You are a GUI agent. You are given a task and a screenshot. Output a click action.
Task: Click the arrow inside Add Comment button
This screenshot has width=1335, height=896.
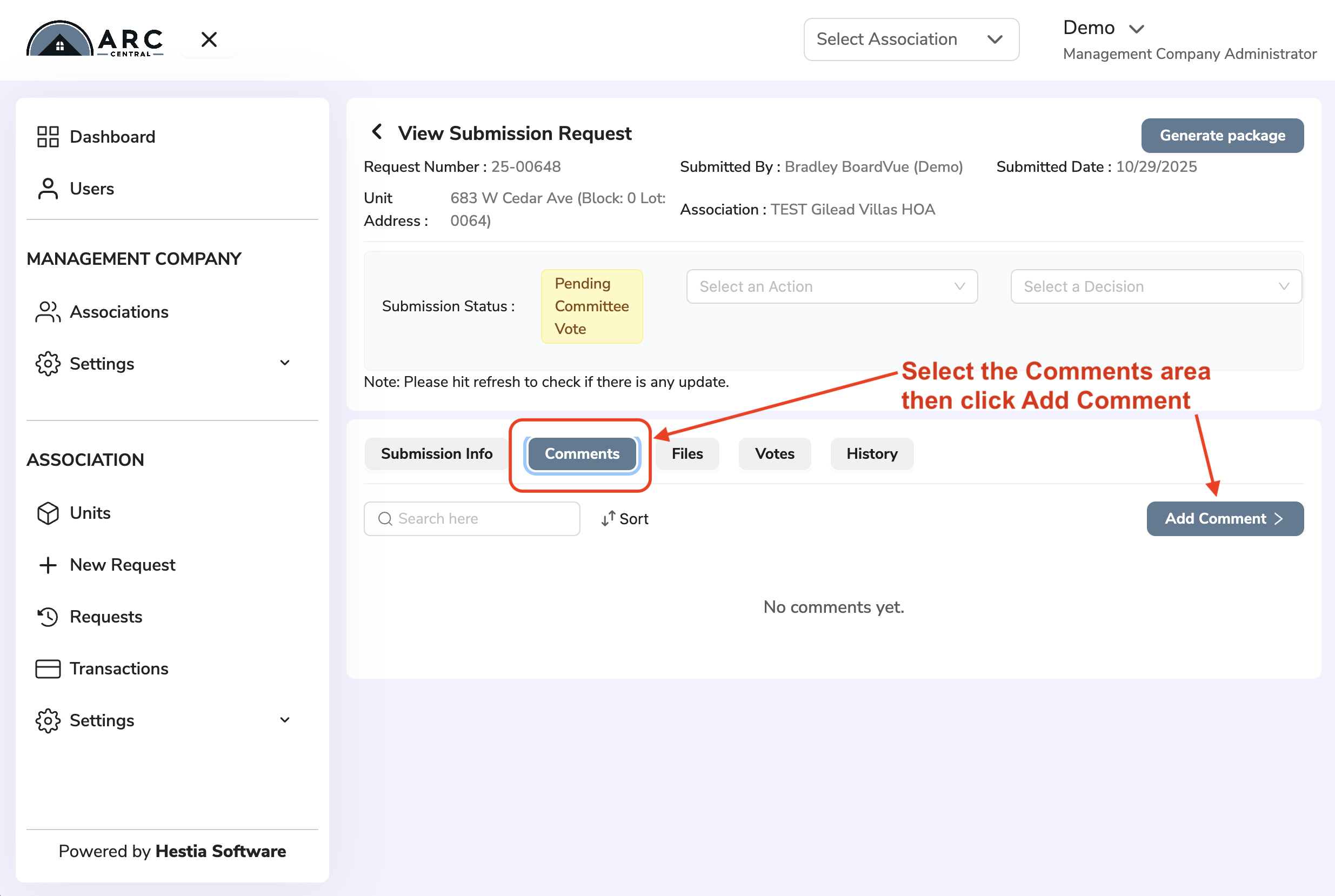coord(1278,519)
